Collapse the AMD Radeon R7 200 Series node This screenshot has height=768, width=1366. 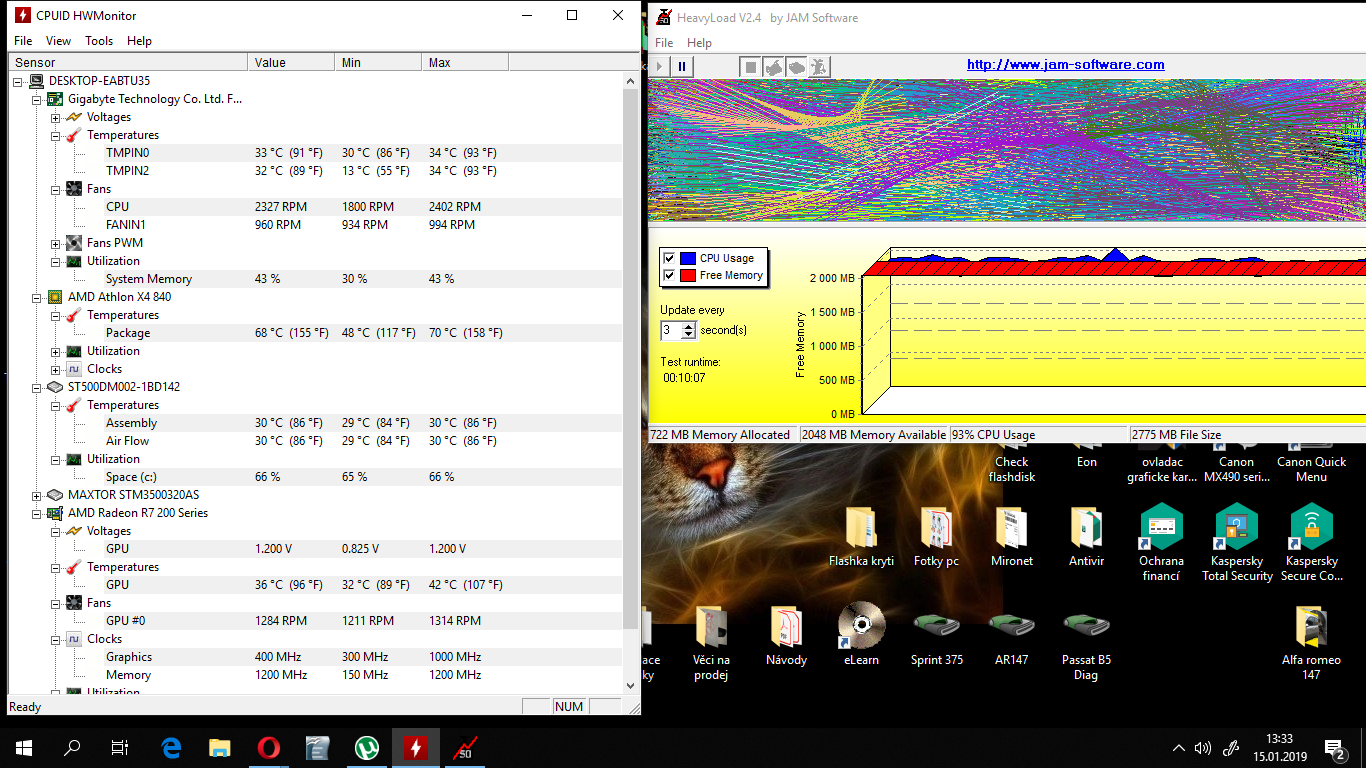pos(37,513)
